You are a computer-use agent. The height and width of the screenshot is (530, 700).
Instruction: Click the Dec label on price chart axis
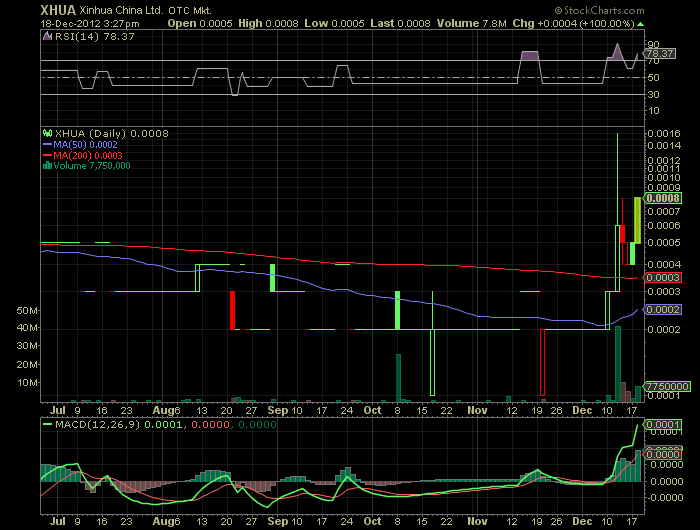(582, 410)
